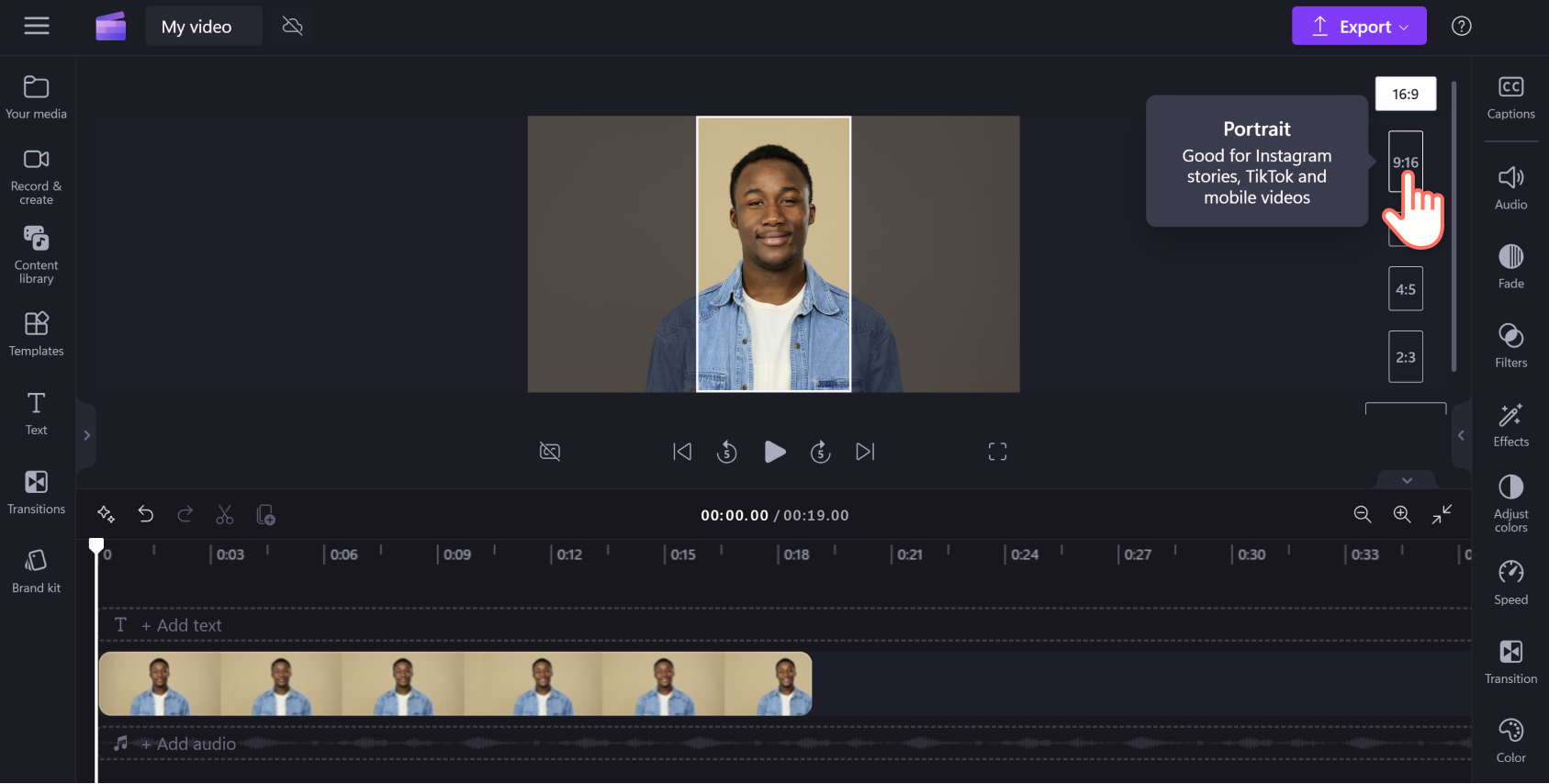Screen dimensions: 1549x784
Task: Open the Speed panel
Action: click(1511, 583)
